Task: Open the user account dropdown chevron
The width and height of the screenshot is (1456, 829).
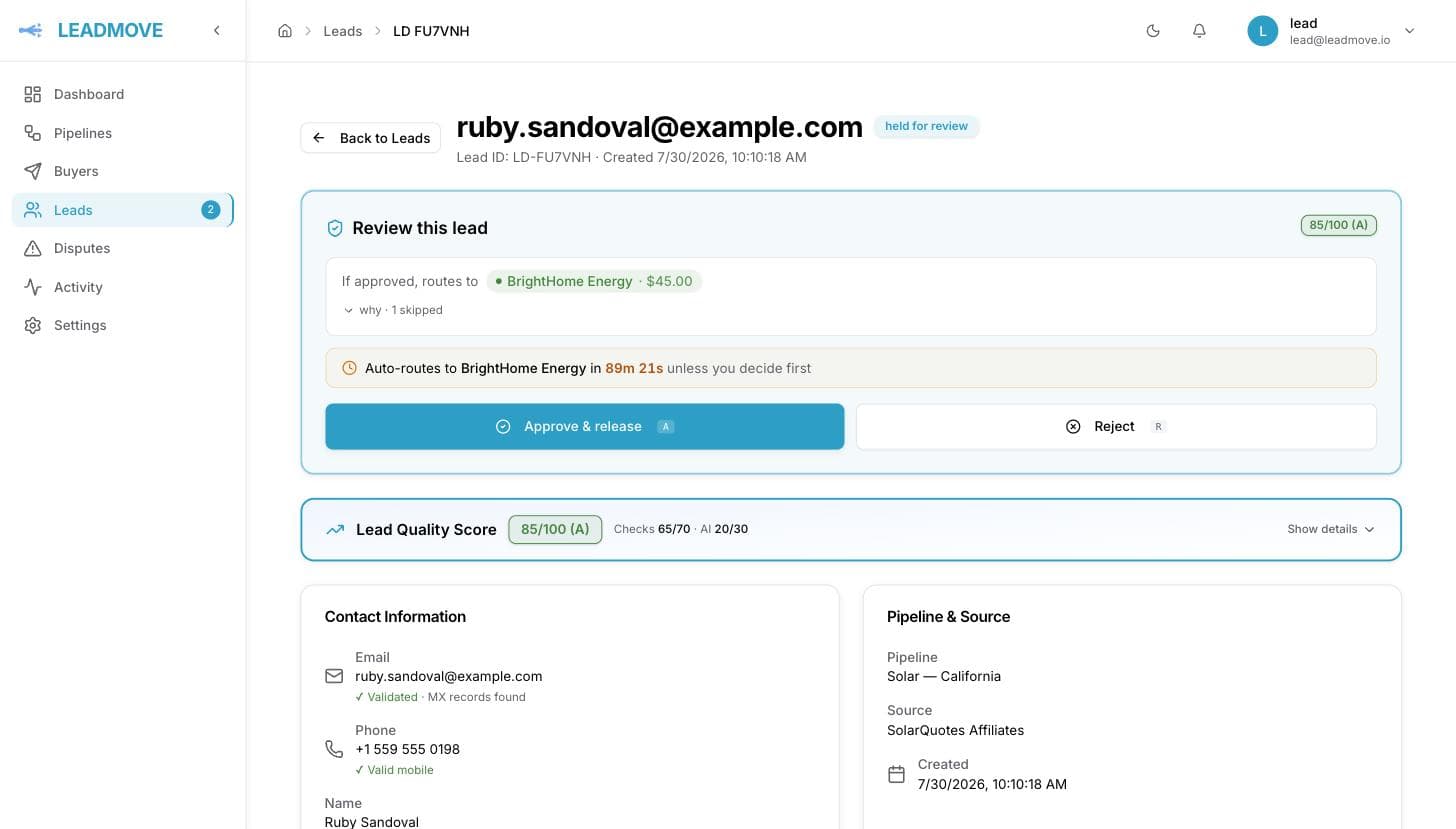Action: pos(1410,31)
